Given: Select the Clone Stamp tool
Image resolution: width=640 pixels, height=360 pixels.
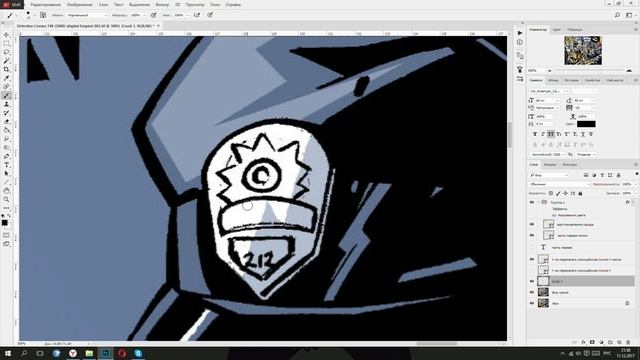Looking at the screenshot, I should 7,104.
